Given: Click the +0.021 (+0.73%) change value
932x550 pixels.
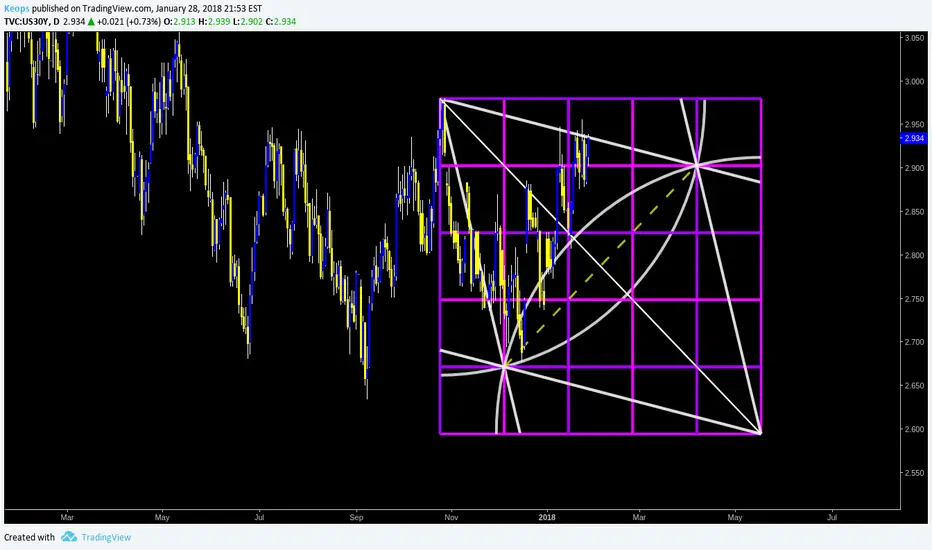Looking at the screenshot, I should coord(129,21).
